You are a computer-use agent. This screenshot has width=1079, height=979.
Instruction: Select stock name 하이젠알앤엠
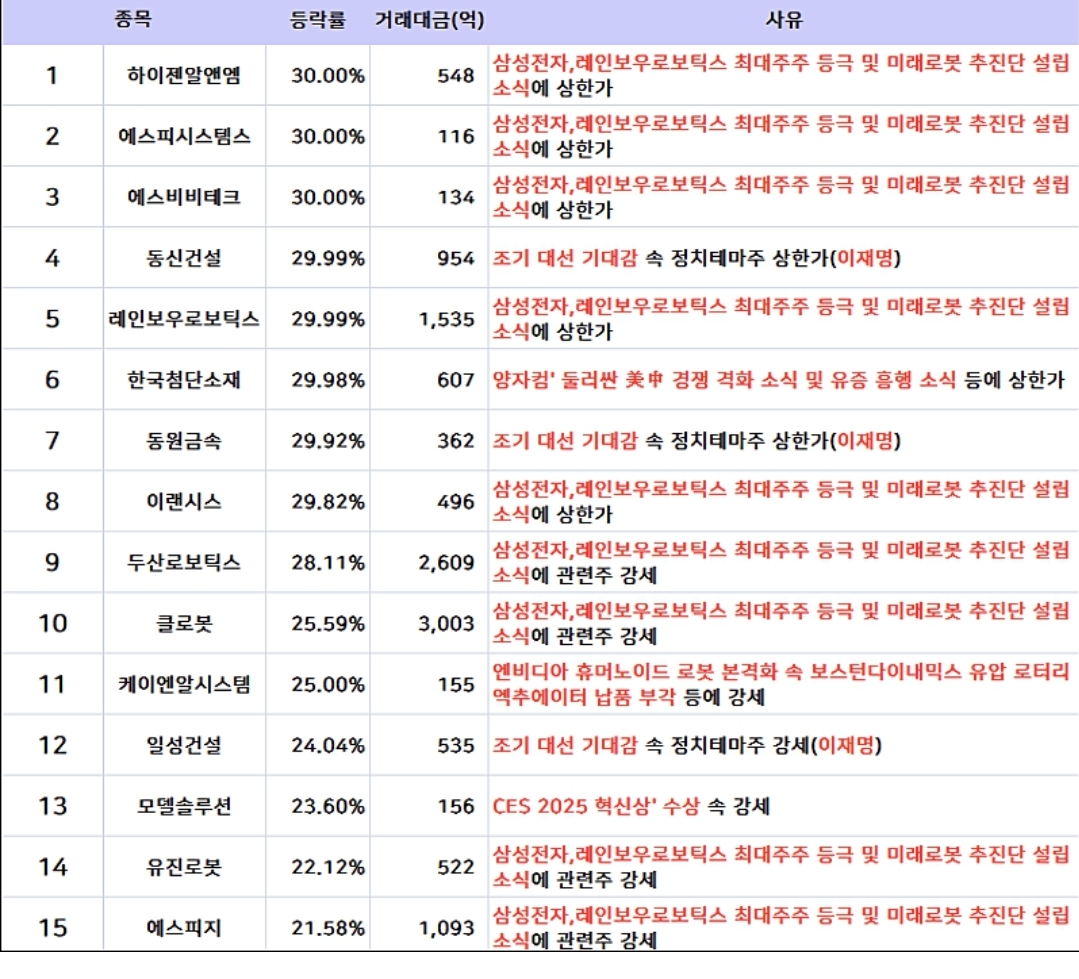(184, 75)
